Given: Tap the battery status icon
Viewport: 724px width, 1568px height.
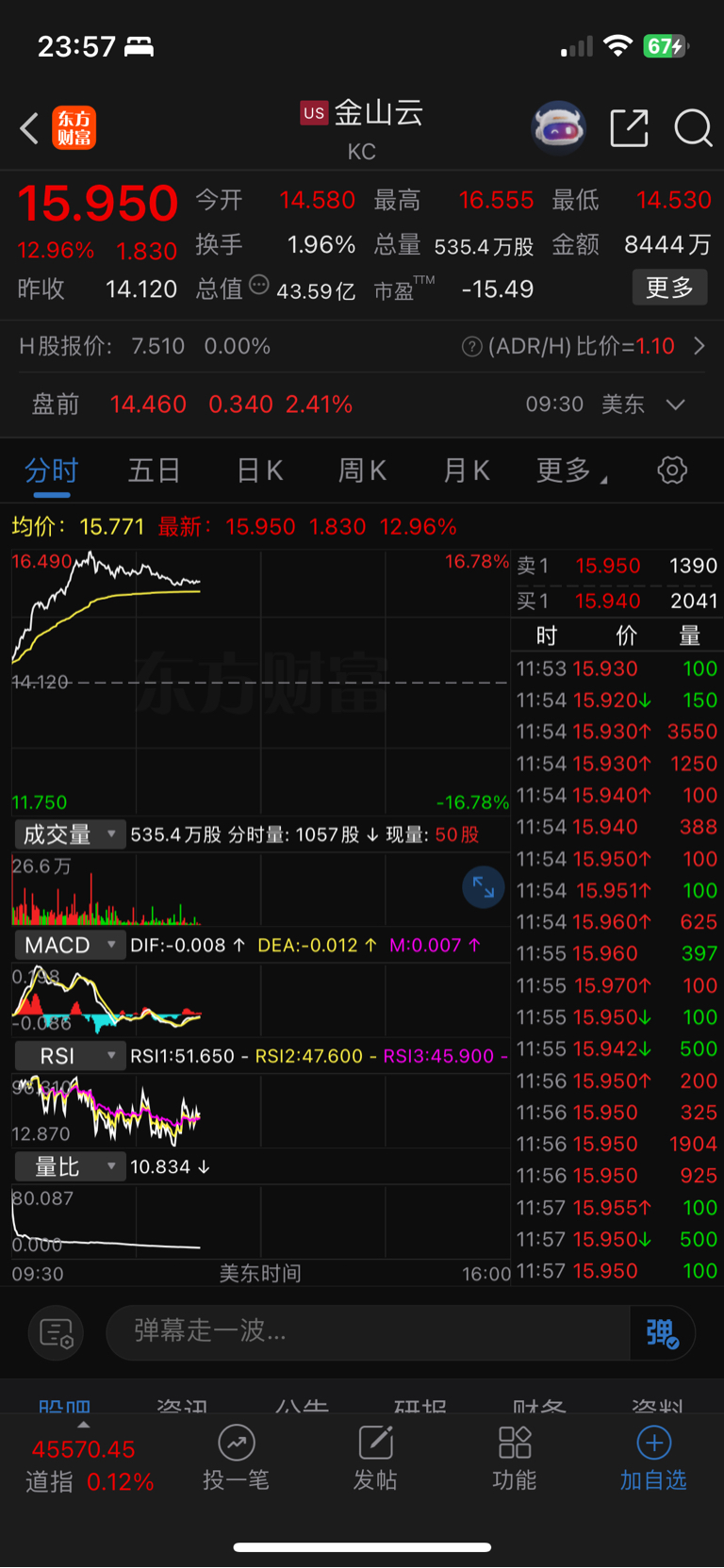Looking at the screenshot, I should pyautogui.click(x=666, y=46).
